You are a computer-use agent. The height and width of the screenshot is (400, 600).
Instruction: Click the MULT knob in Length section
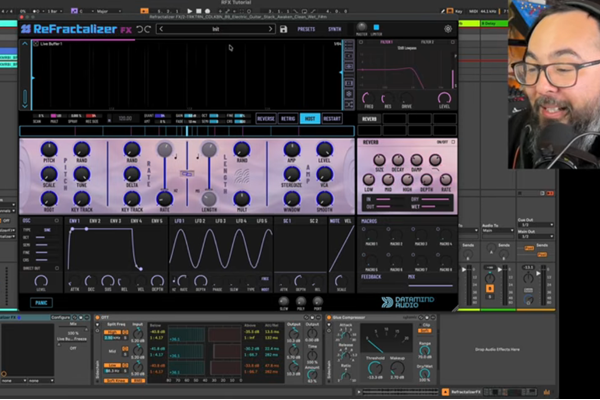(242, 199)
